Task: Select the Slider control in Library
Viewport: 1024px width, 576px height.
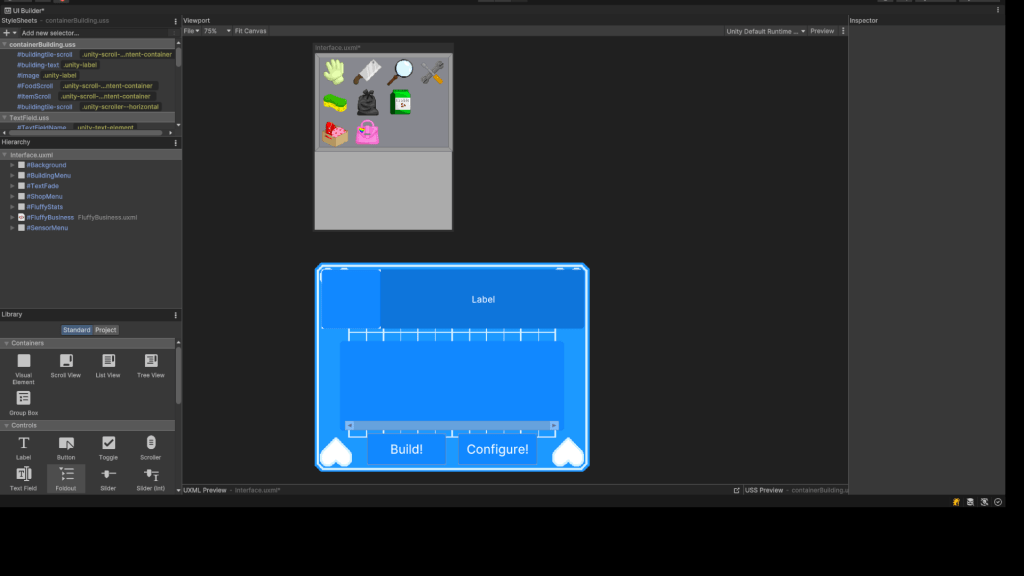Action: click(x=108, y=475)
